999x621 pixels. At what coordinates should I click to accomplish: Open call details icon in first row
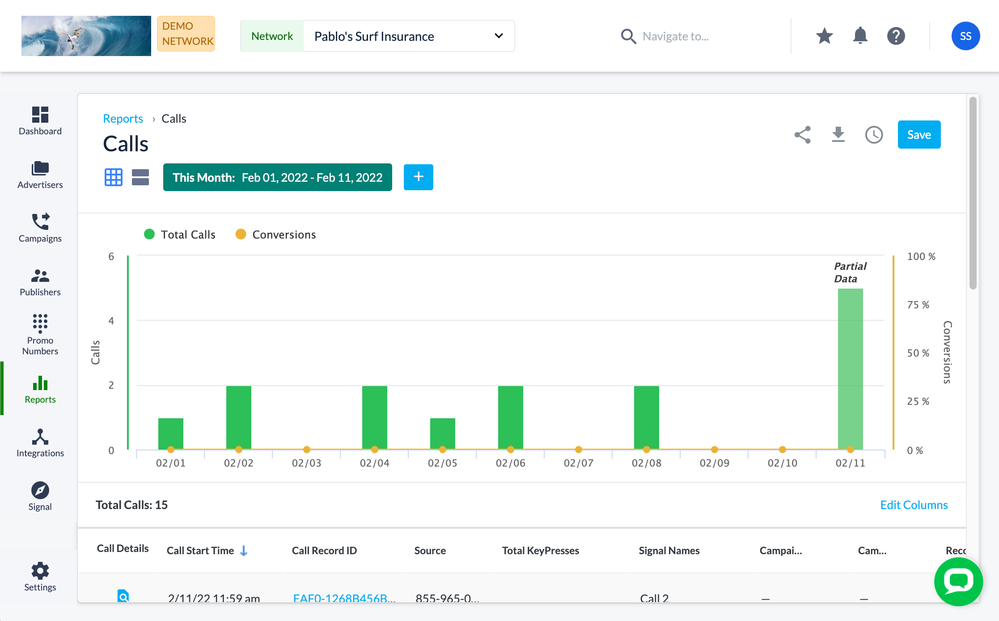pos(123,596)
